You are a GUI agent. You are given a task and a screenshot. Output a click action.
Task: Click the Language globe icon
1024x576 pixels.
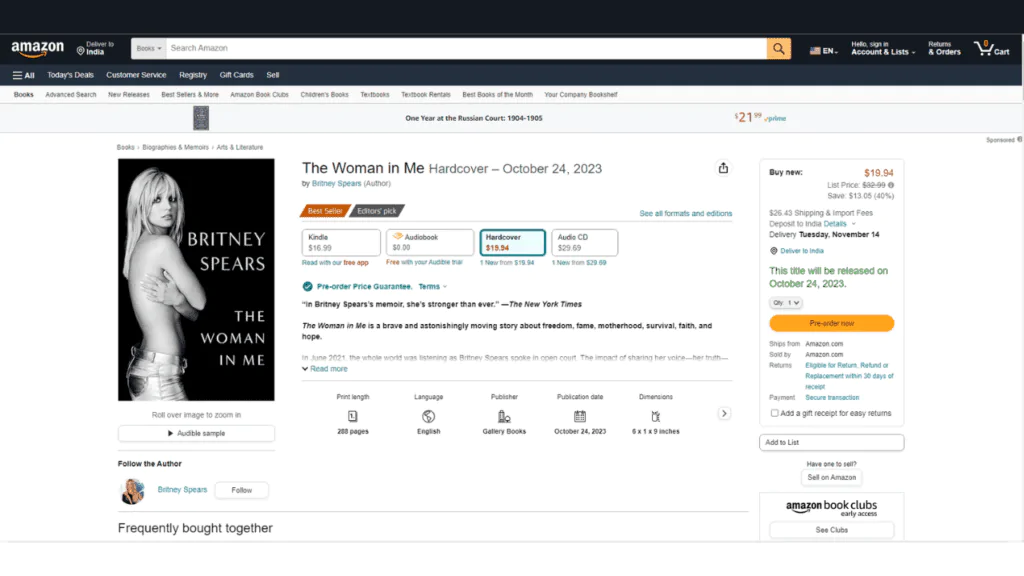point(428,416)
